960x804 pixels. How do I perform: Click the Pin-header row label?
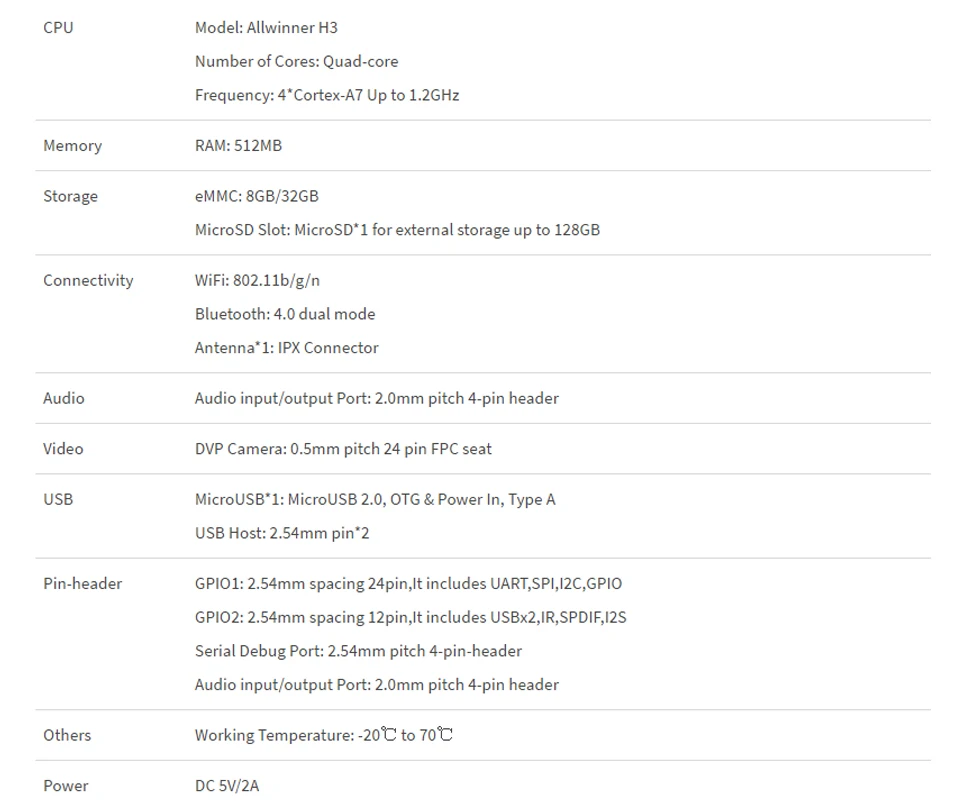point(82,584)
